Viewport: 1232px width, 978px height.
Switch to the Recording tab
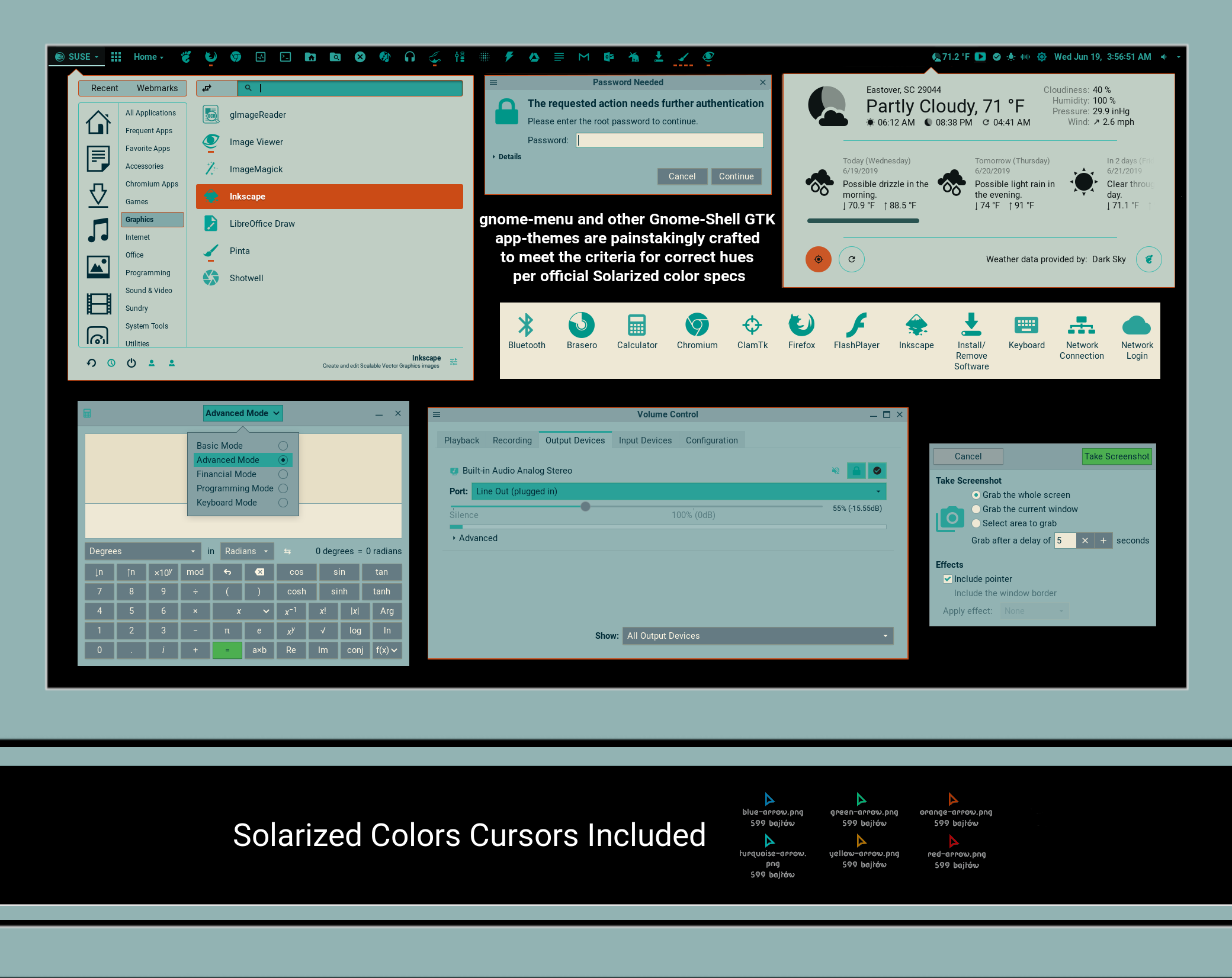pos(512,440)
